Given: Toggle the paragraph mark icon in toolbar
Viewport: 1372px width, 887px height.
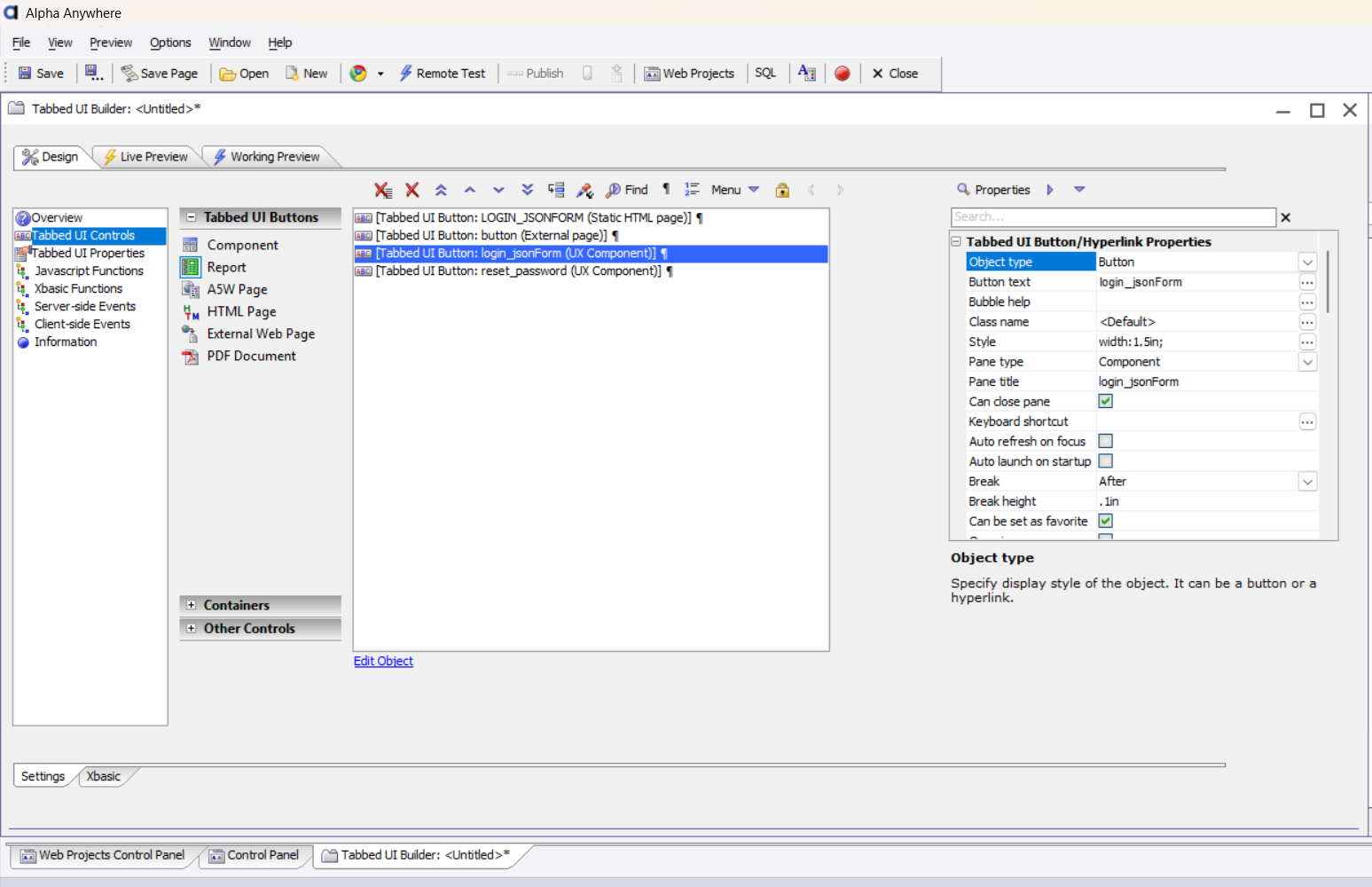Looking at the screenshot, I should click(x=666, y=189).
